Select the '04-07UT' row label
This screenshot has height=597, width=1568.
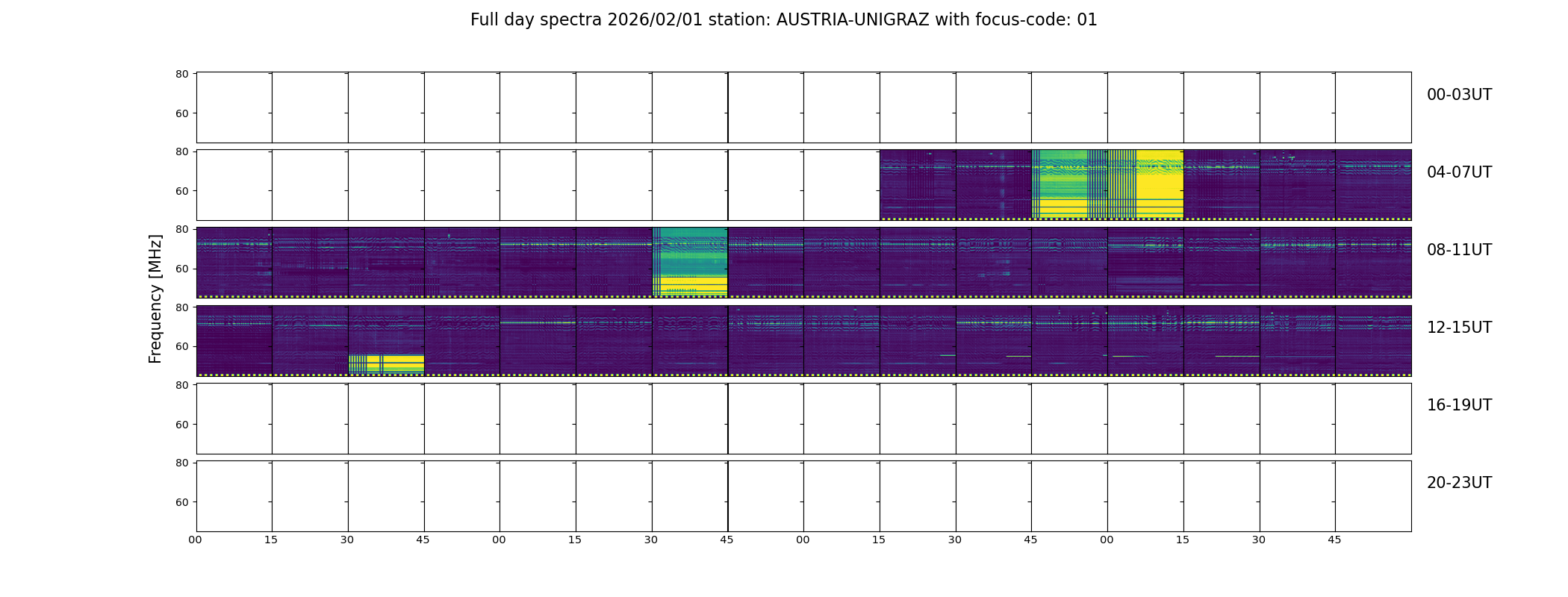pyautogui.click(x=1459, y=172)
